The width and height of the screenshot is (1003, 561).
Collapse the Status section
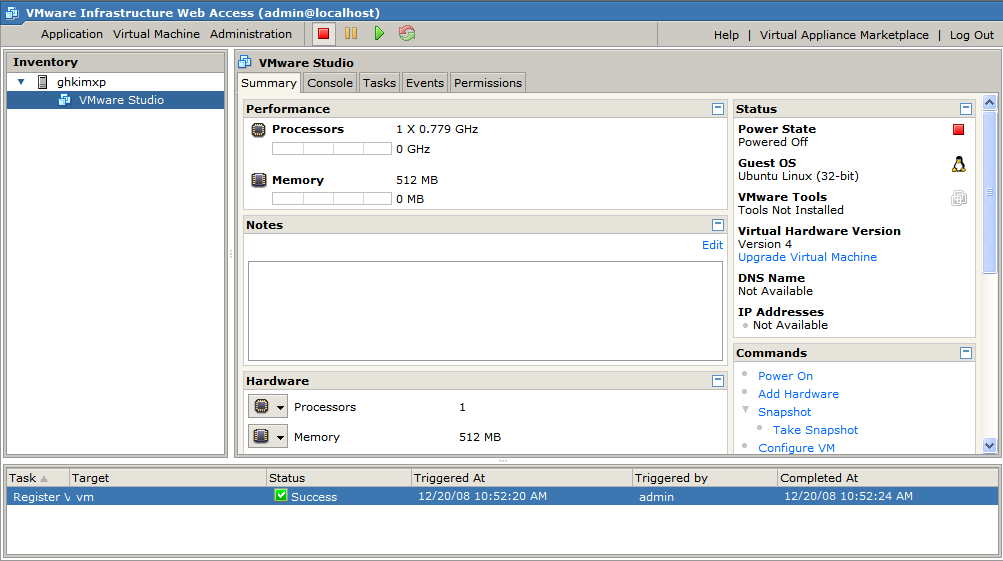pyautogui.click(x=966, y=109)
